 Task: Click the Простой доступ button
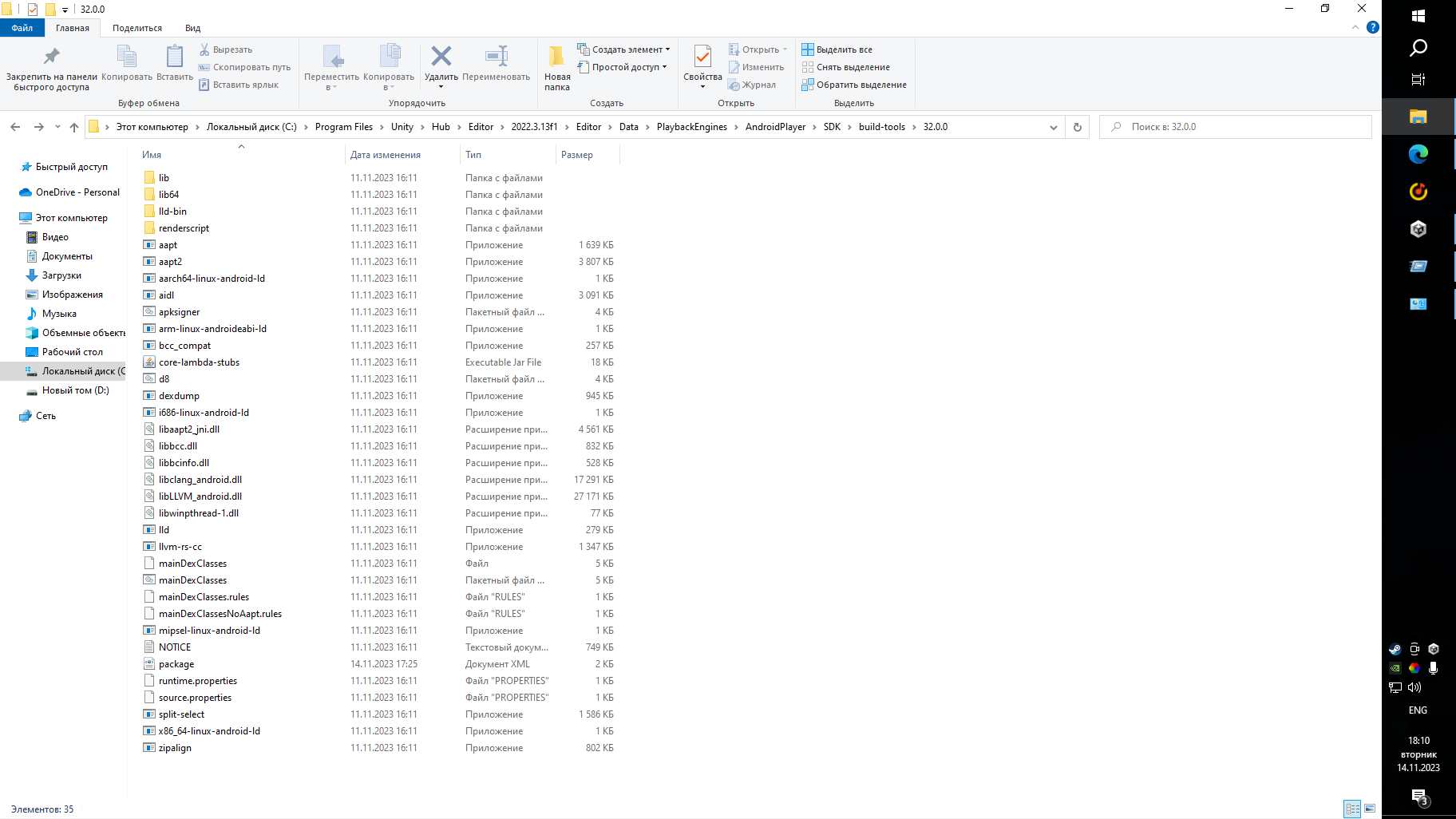pyautogui.click(x=623, y=67)
